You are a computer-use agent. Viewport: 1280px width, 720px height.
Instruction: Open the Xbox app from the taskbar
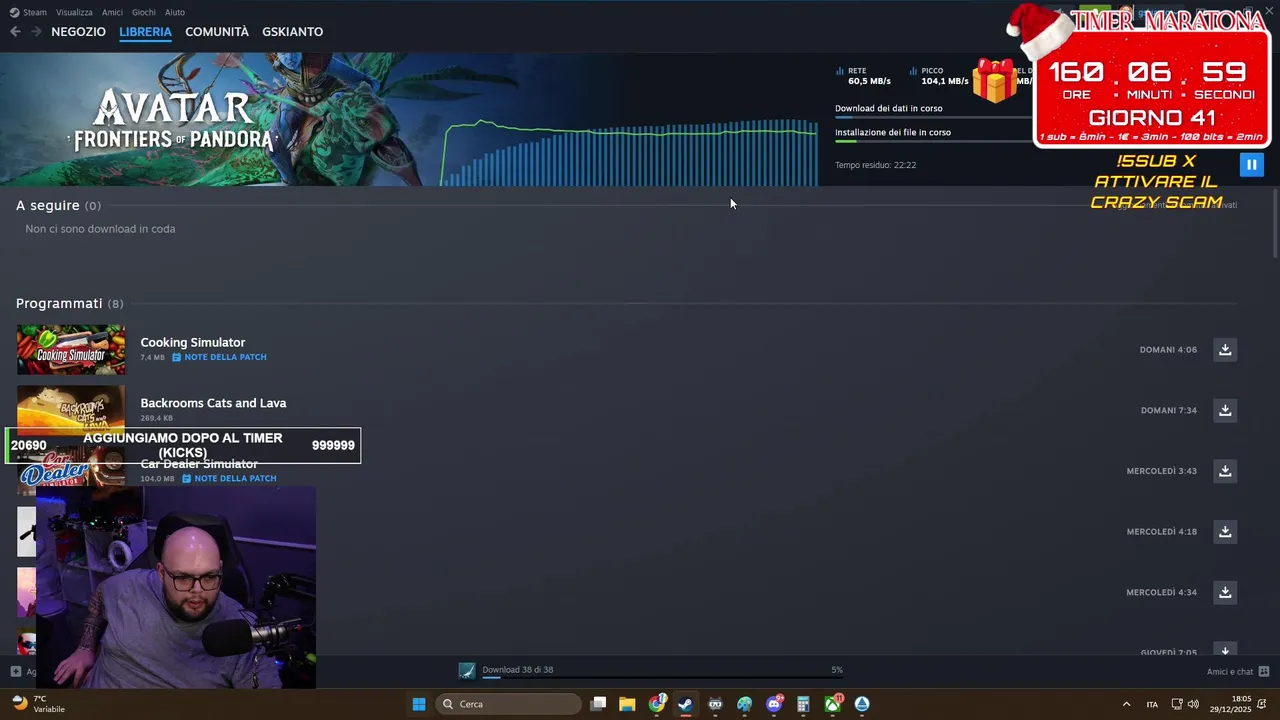(832, 704)
